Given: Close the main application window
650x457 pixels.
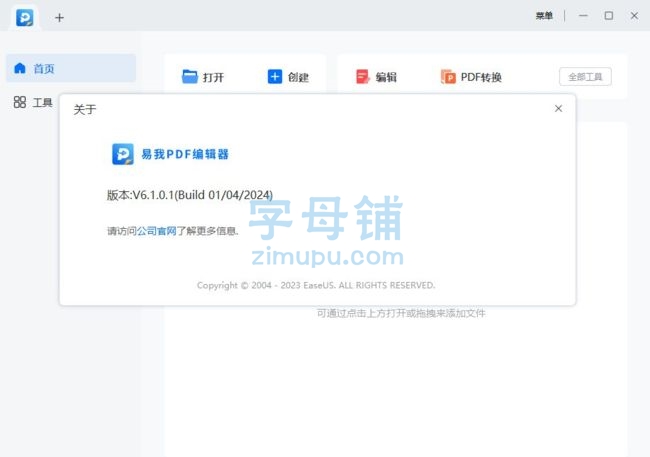Looking at the screenshot, I should (634, 16).
